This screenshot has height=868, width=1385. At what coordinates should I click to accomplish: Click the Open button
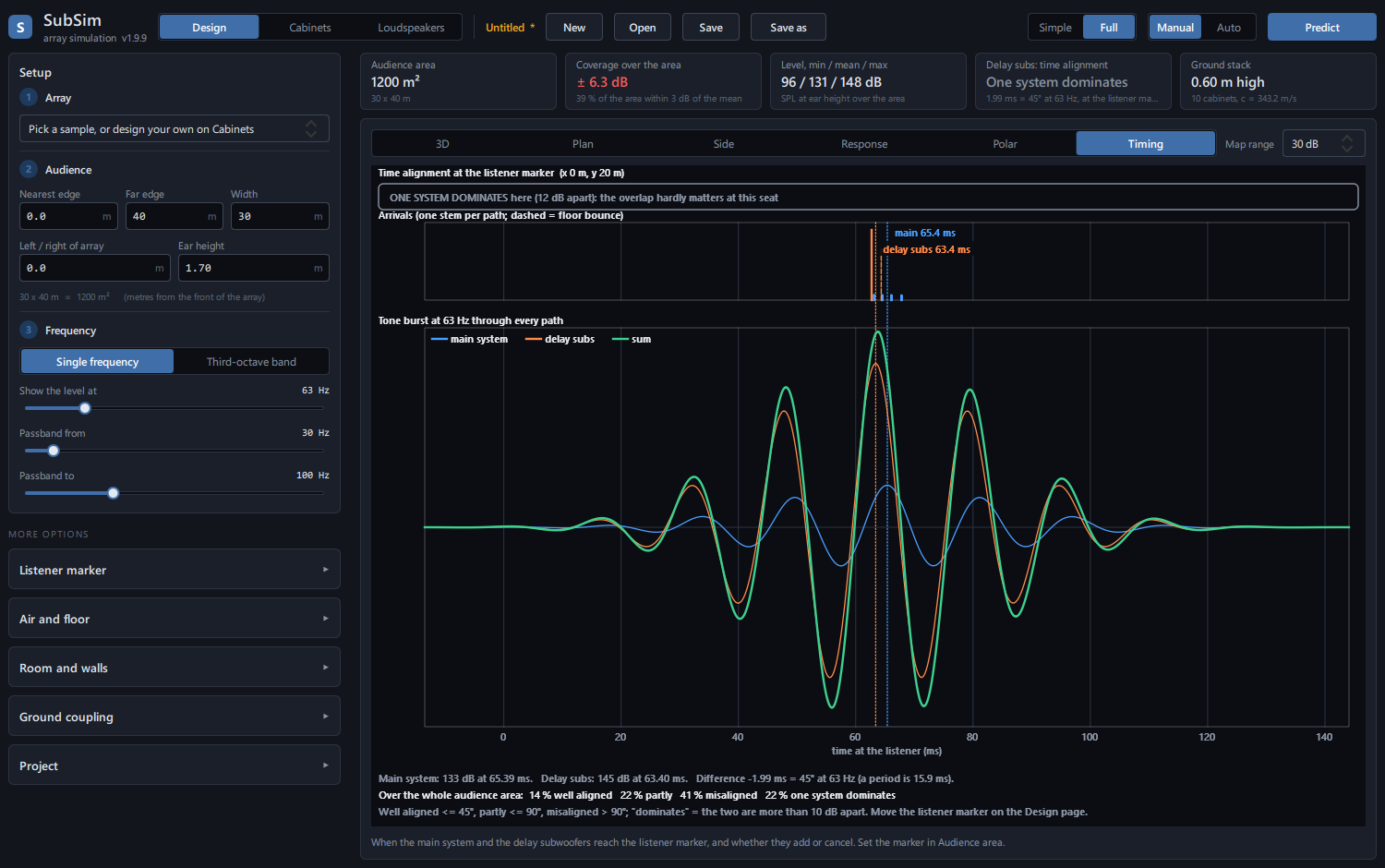click(x=643, y=28)
